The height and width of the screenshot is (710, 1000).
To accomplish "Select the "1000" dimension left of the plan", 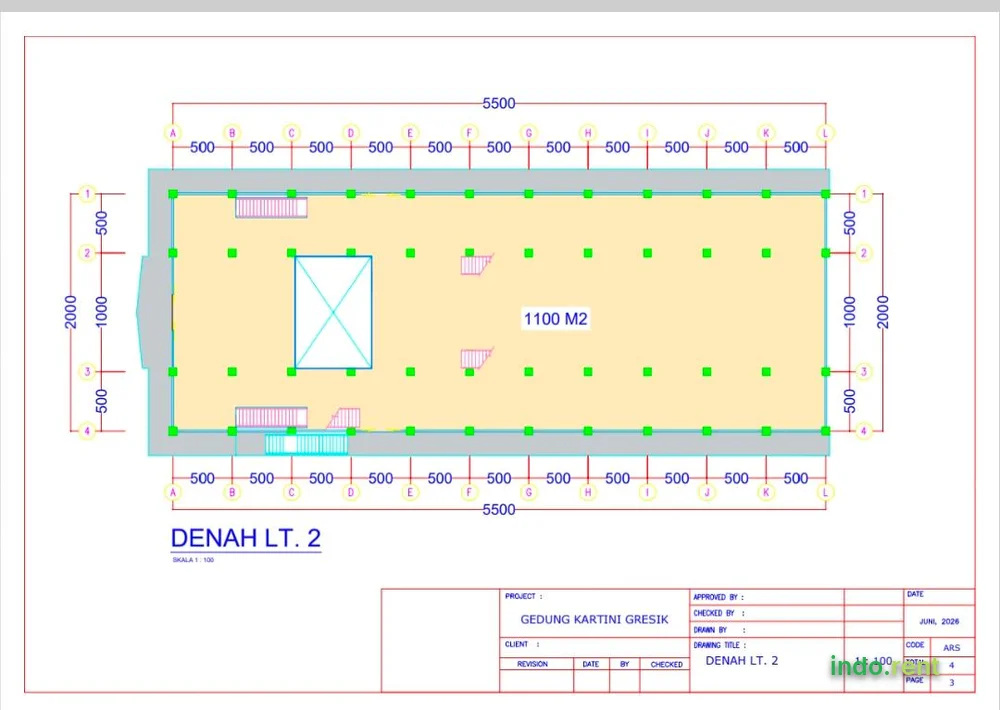I will click(x=101, y=312).
